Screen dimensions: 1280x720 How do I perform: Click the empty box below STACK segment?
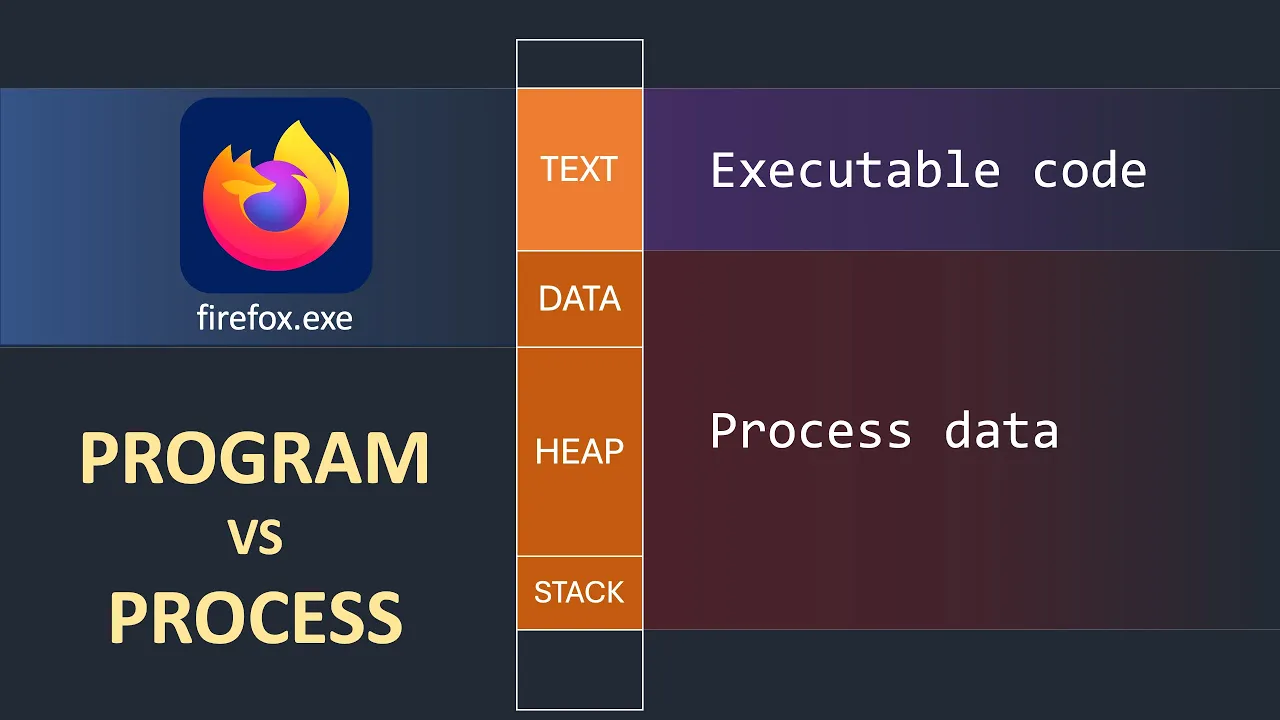coord(579,669)
